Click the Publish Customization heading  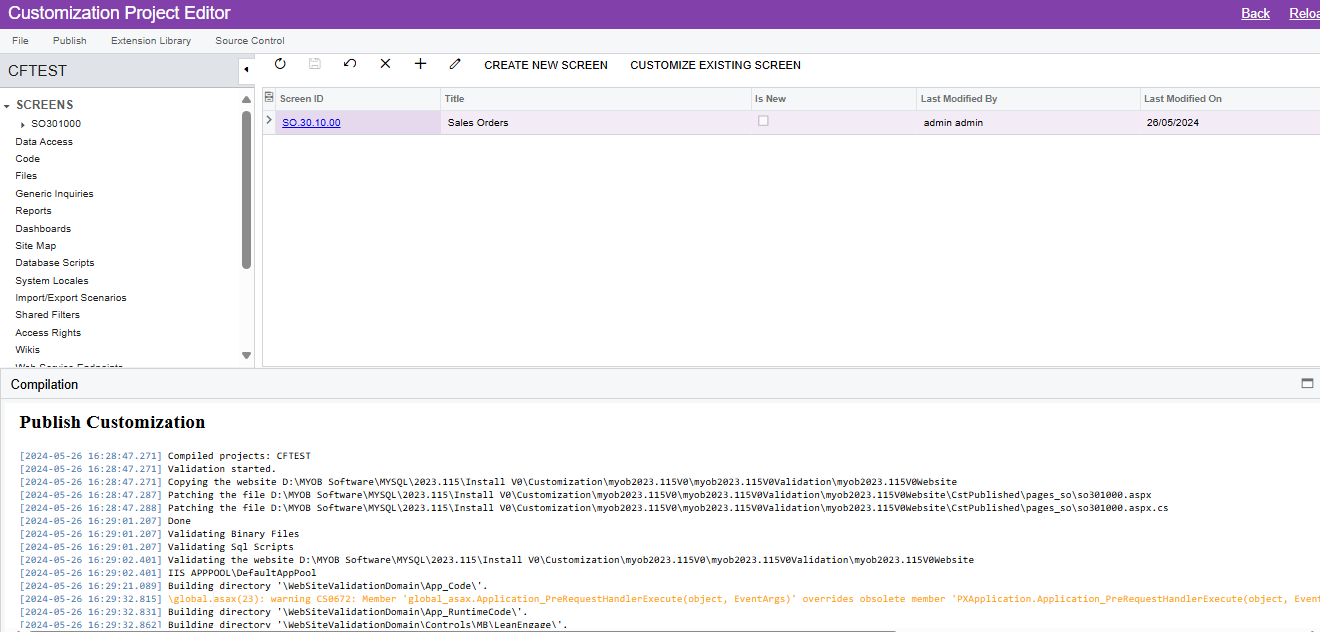(x=112, y=422)
